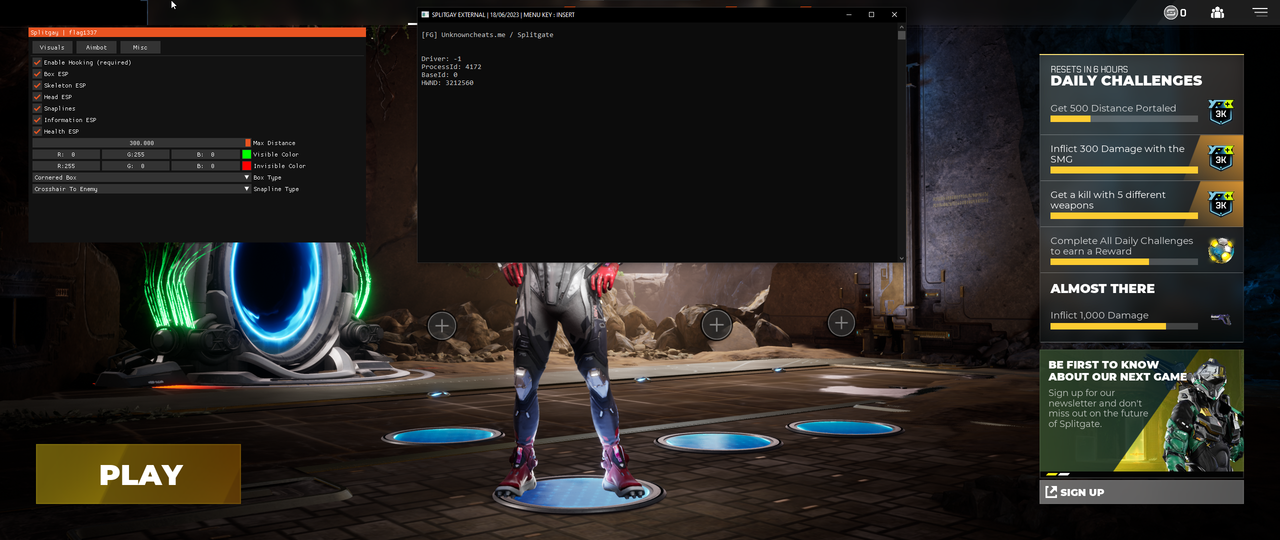1280x540 pixels.
Task: Toggle the Head ESP checkbox
Action: point(37,97)
